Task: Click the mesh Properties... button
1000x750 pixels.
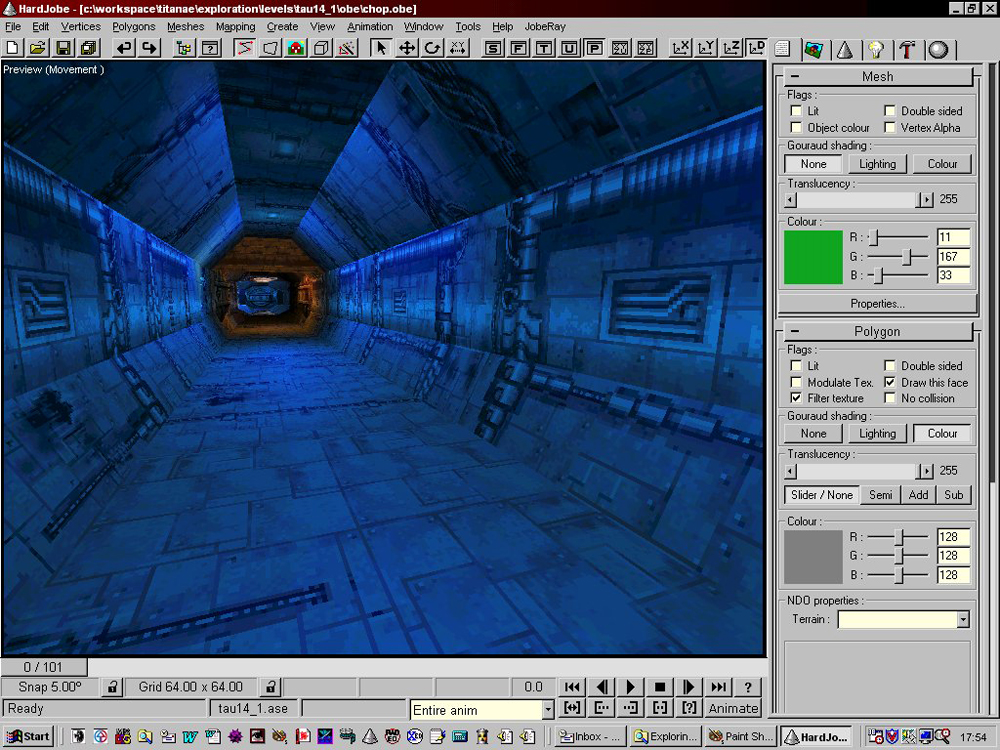Action: coord(877,303)
